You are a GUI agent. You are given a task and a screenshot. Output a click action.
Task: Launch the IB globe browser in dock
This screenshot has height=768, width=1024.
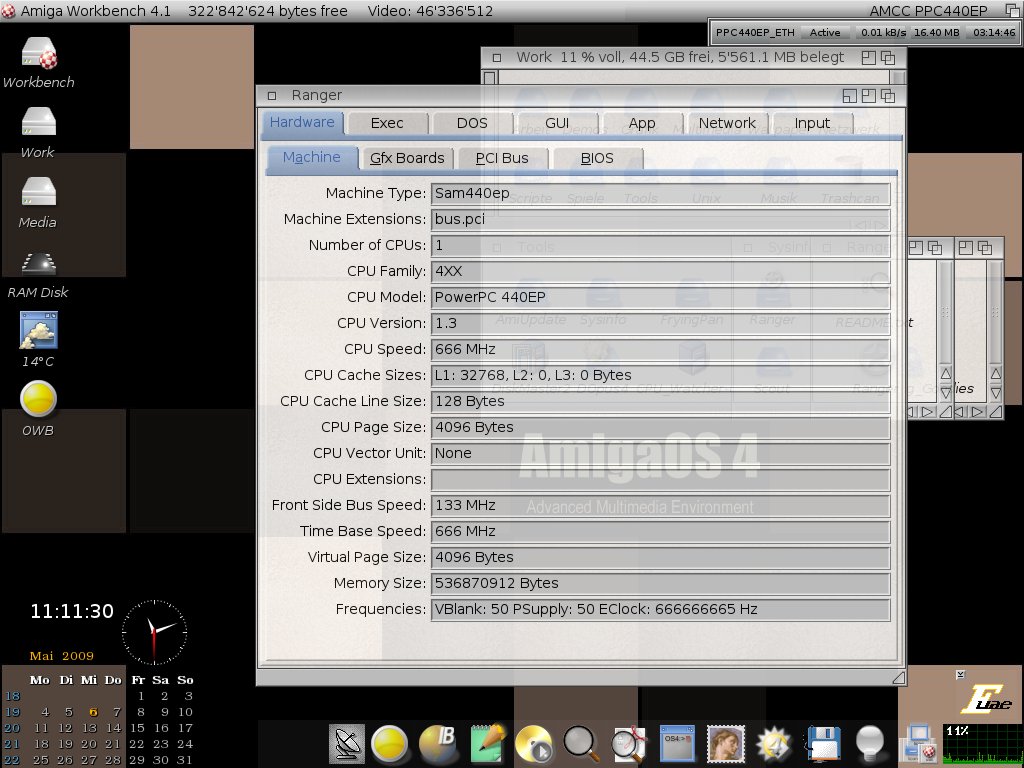click(x=437, y=744)
